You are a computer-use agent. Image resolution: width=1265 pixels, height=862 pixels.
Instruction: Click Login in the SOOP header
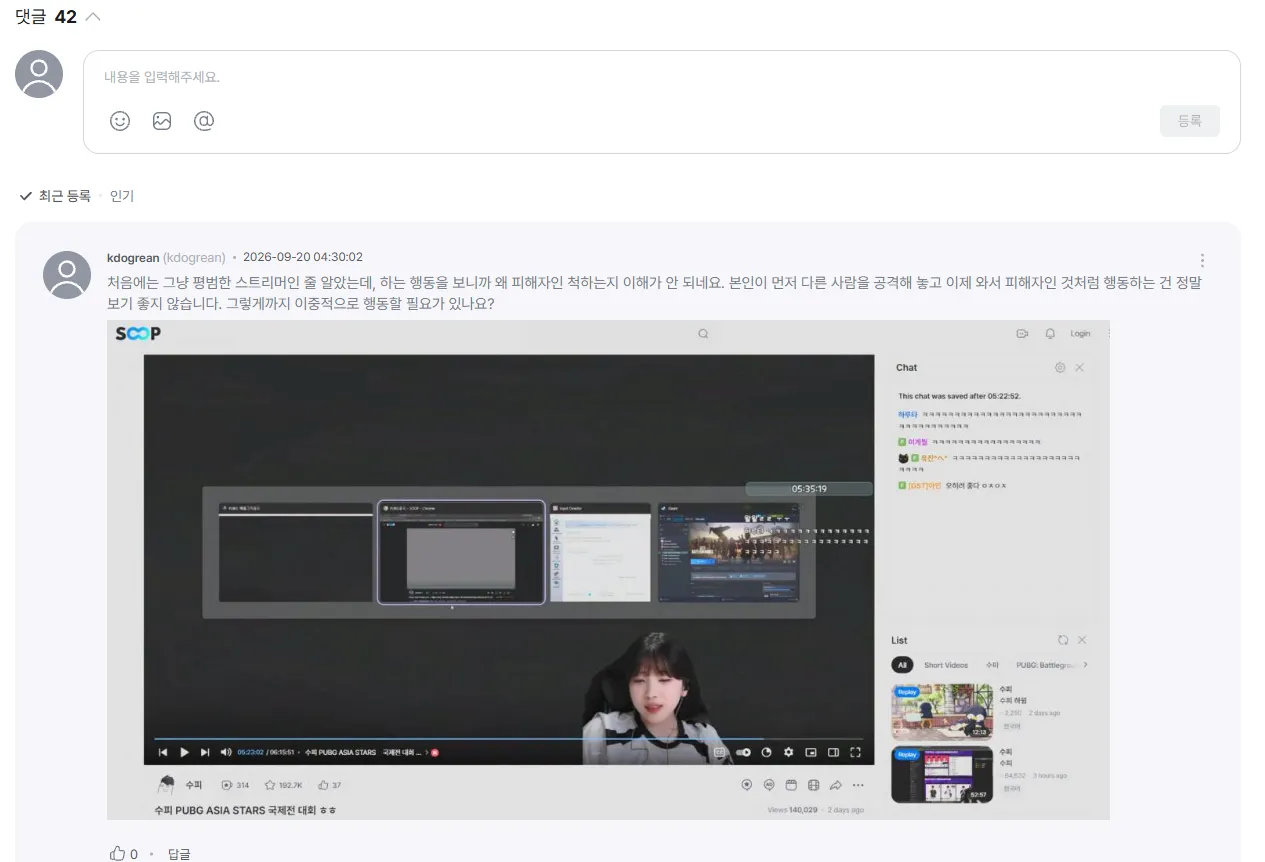tap(1080, 334)
